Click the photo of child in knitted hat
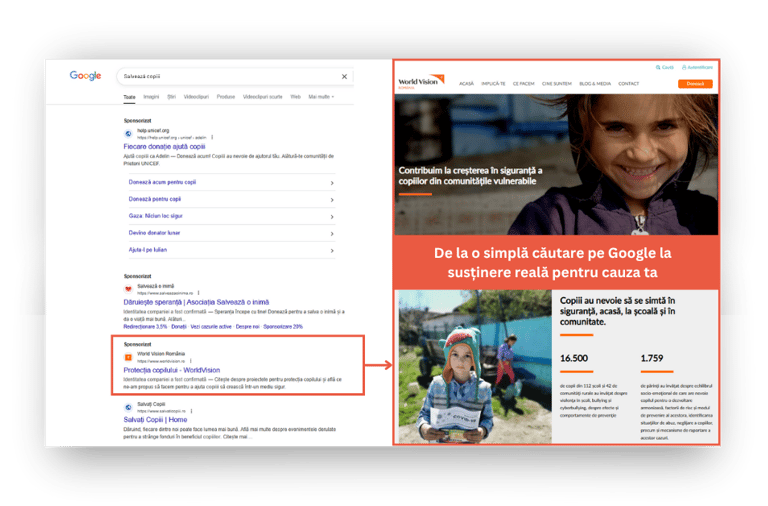The width and height of the screenshot is (768, 506). pos(475,366)
